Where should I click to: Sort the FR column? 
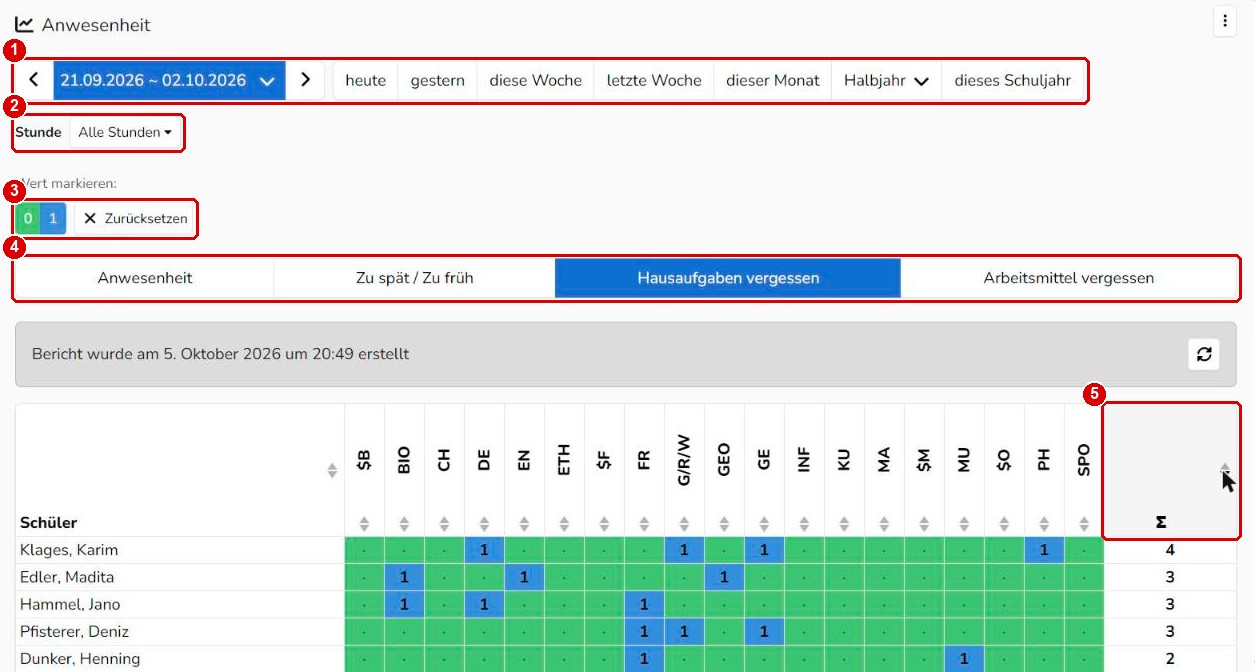644,523
